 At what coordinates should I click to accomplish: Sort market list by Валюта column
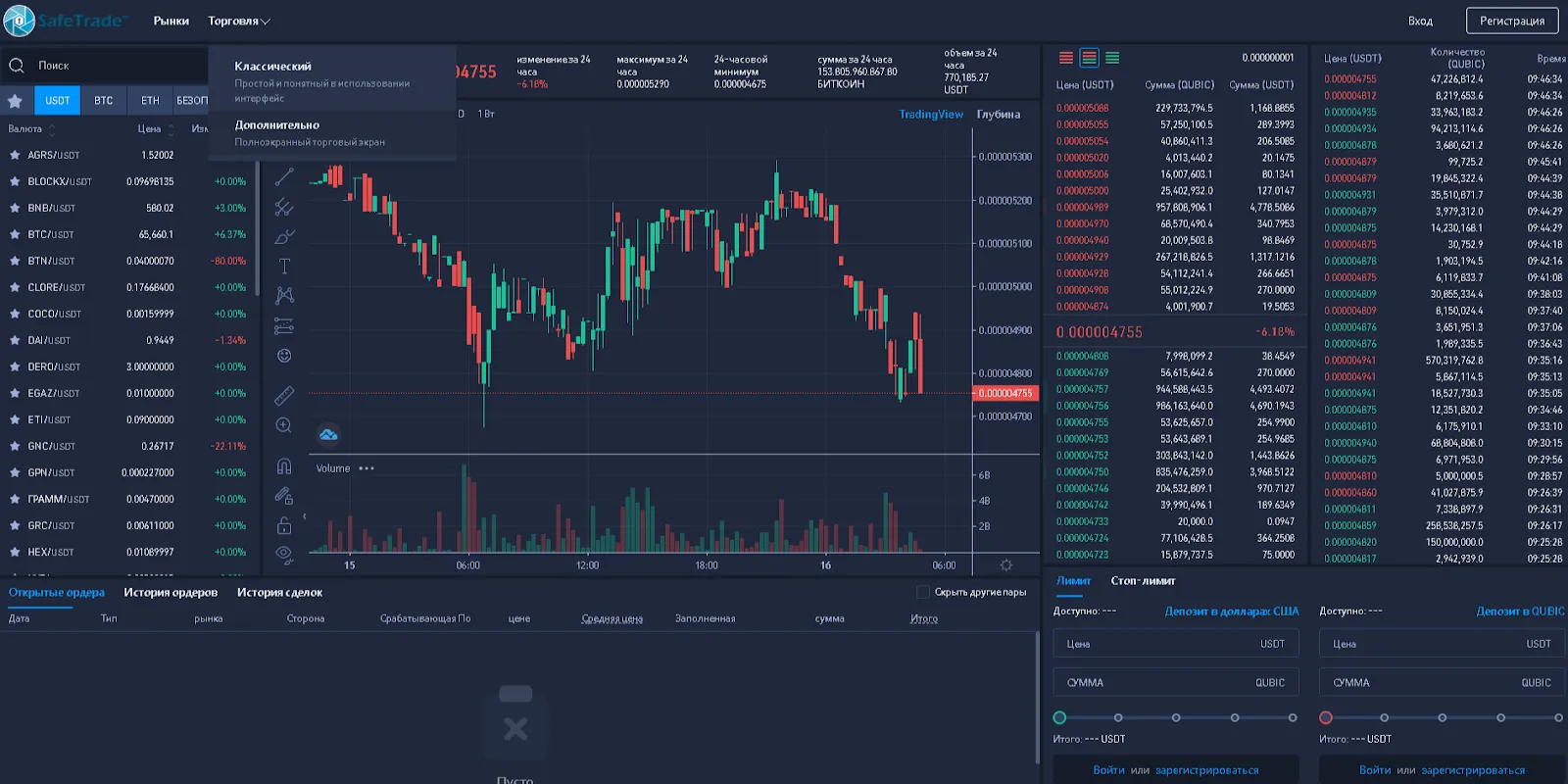point(30,128)
